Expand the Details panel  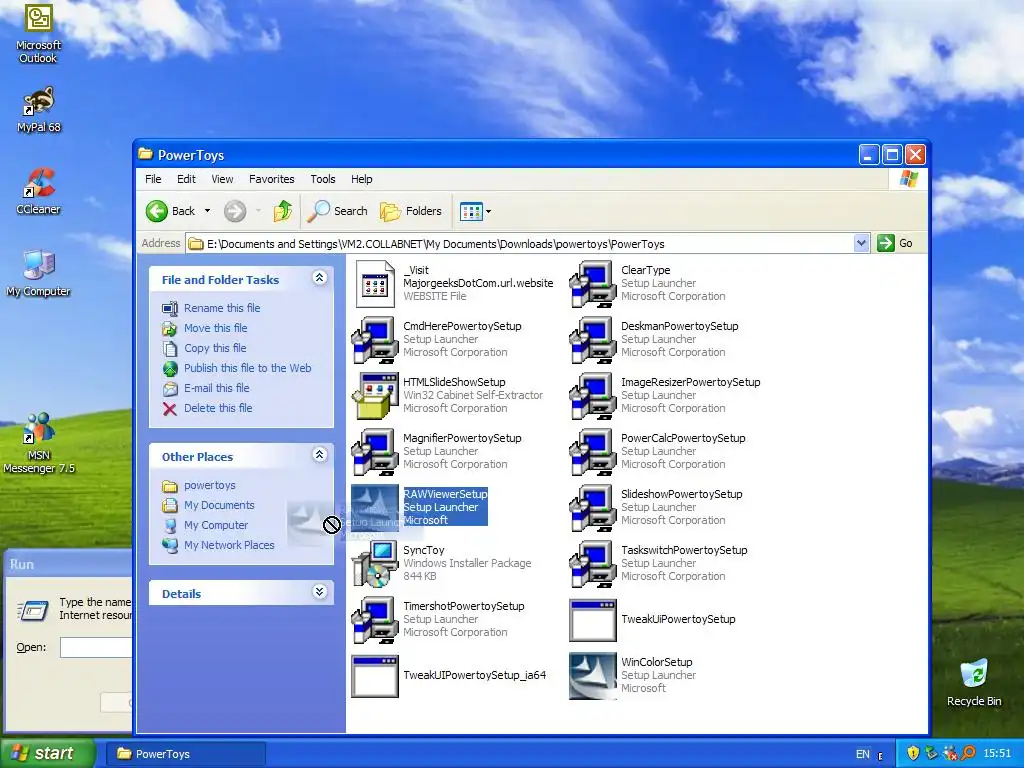coord(319,592)
